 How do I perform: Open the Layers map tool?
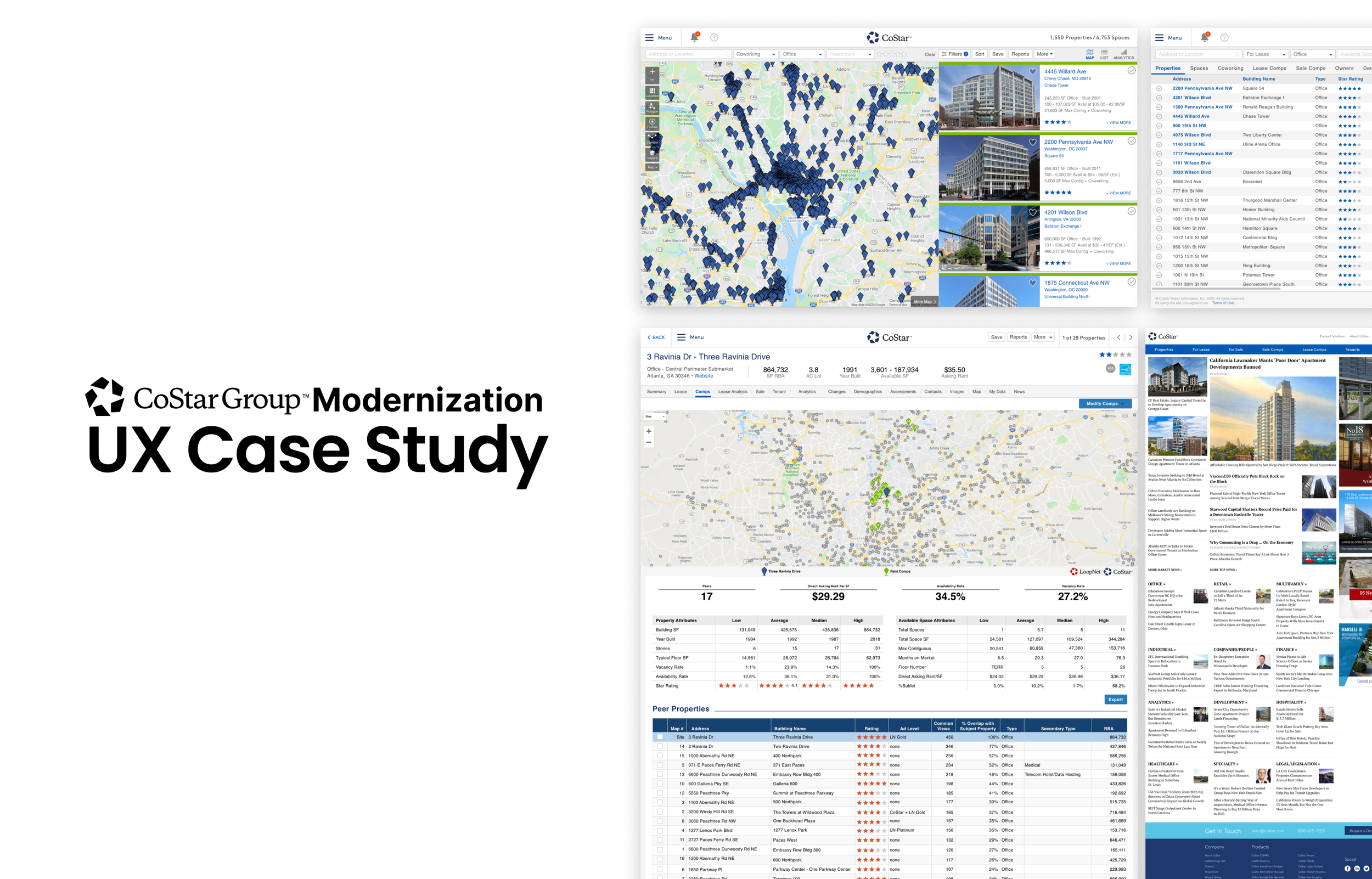pyautogui.click(x=652, y=155)
